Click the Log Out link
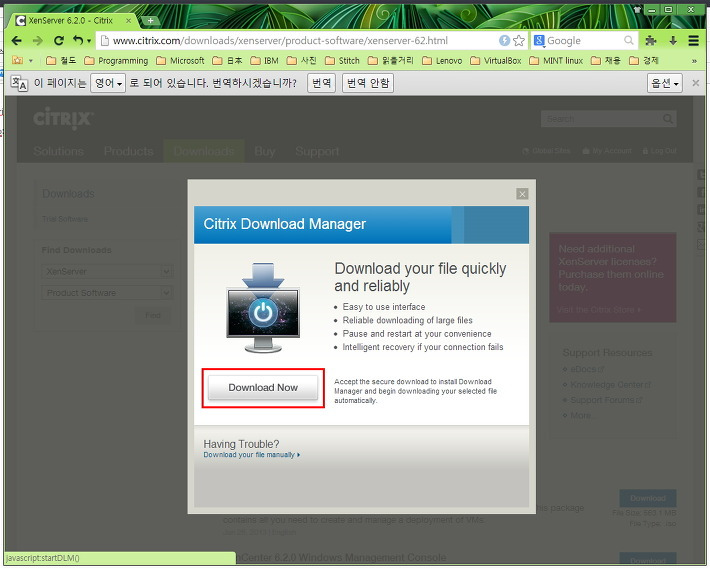The width and height of the screenshot is (710, 569). coord(659,151)
